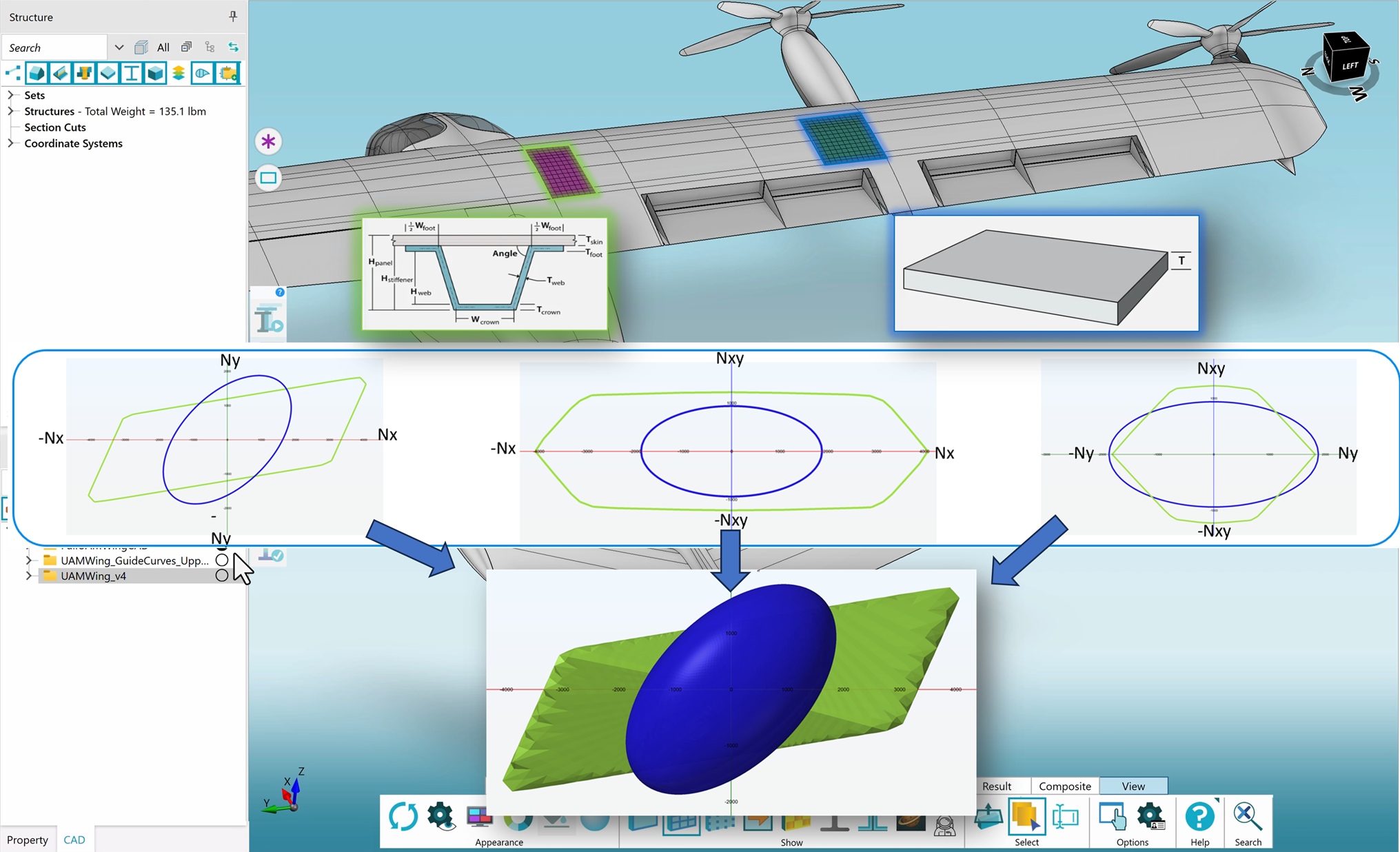Switch to the CAD tab
Screen dimensions: 1400x852
pyautogui.click(x=74, y=840)
